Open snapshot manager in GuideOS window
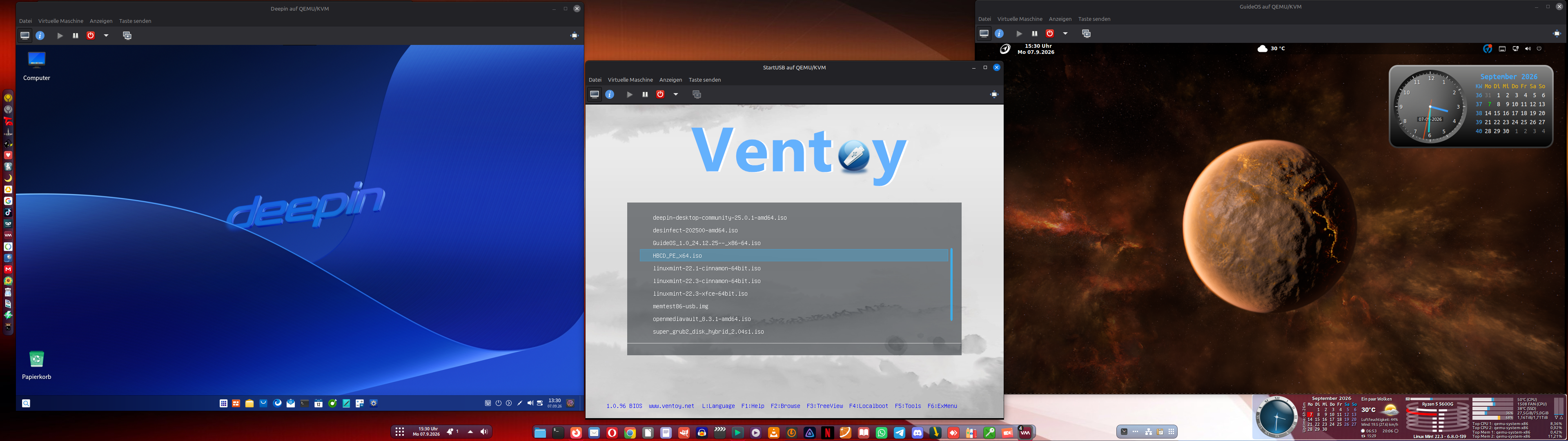 tap(1087, 33)
